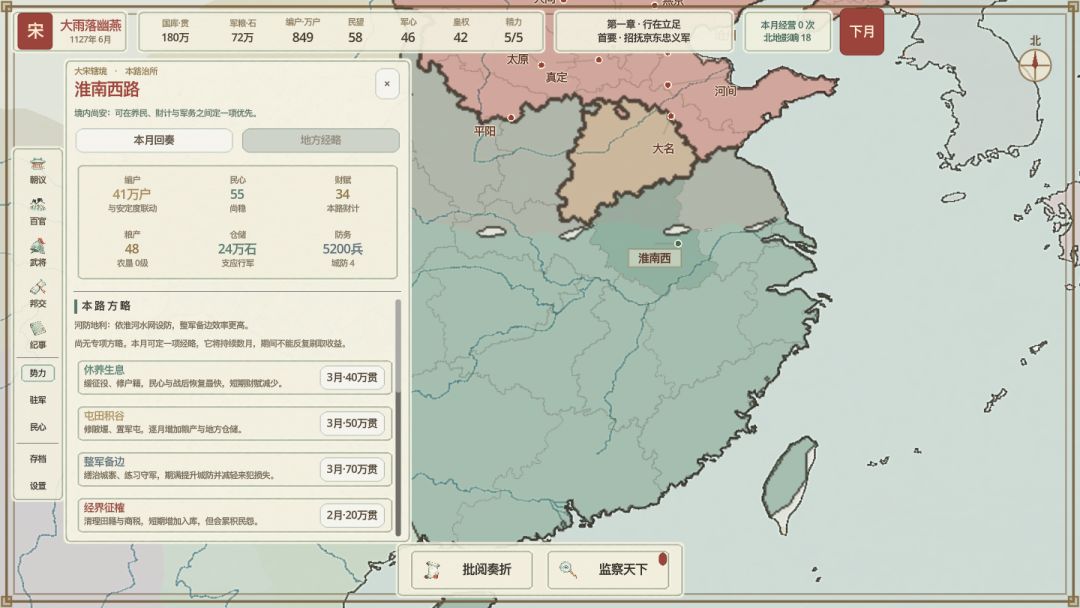Open the 百官 officials icon
Image resolution: width=1080 pixels, height=608 pixels.
pos(37,211)
